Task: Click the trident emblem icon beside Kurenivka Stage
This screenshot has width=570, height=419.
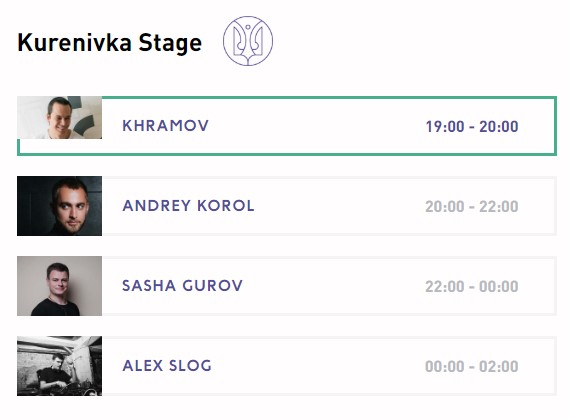Action: pos(248,41)
